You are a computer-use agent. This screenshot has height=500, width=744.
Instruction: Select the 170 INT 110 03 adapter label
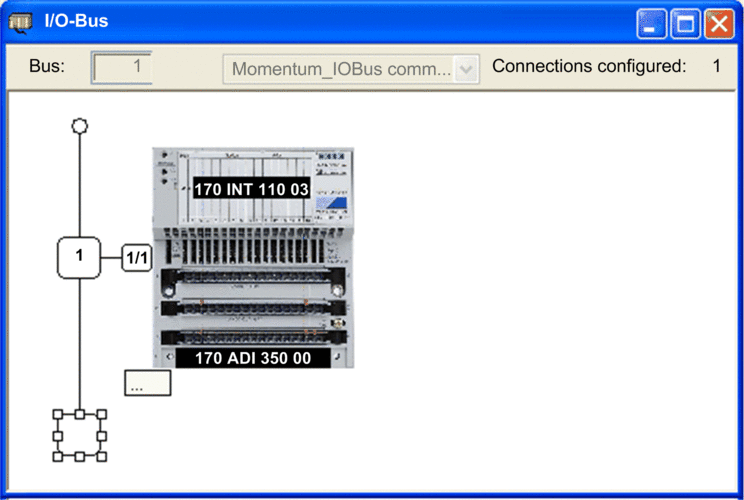click(251, 189)
